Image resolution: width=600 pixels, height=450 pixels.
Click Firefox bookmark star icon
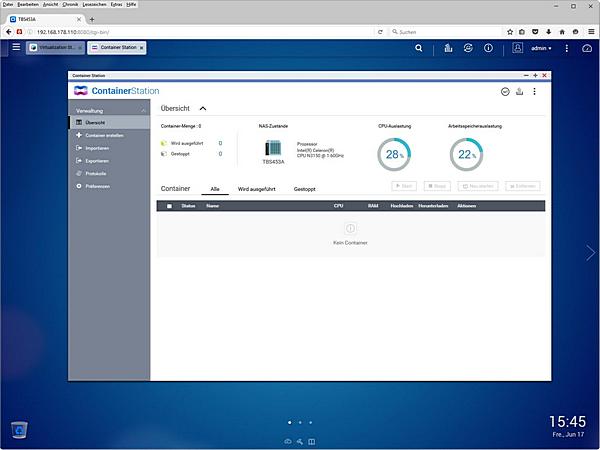click(x=510, y=32)
